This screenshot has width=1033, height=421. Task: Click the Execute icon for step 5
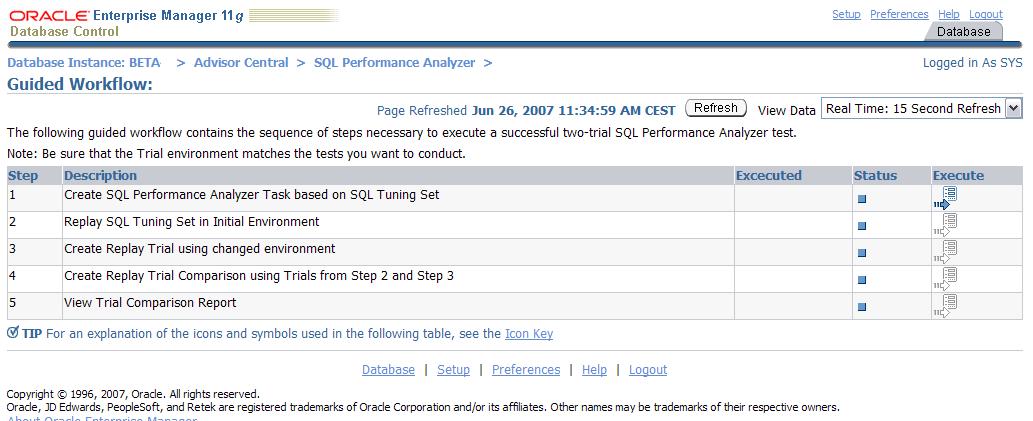946,305
